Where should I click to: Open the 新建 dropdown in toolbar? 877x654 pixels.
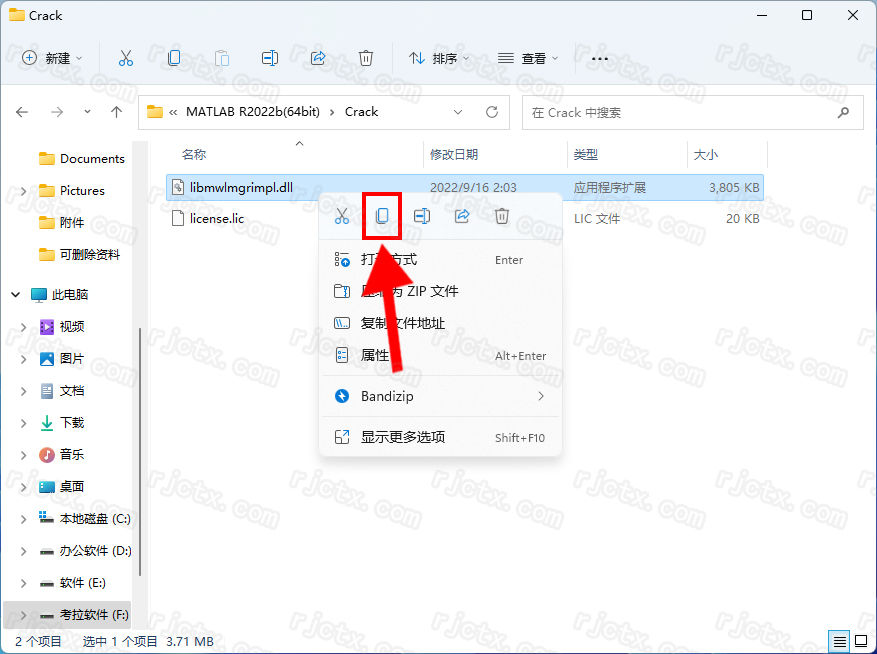pos(53,58)
